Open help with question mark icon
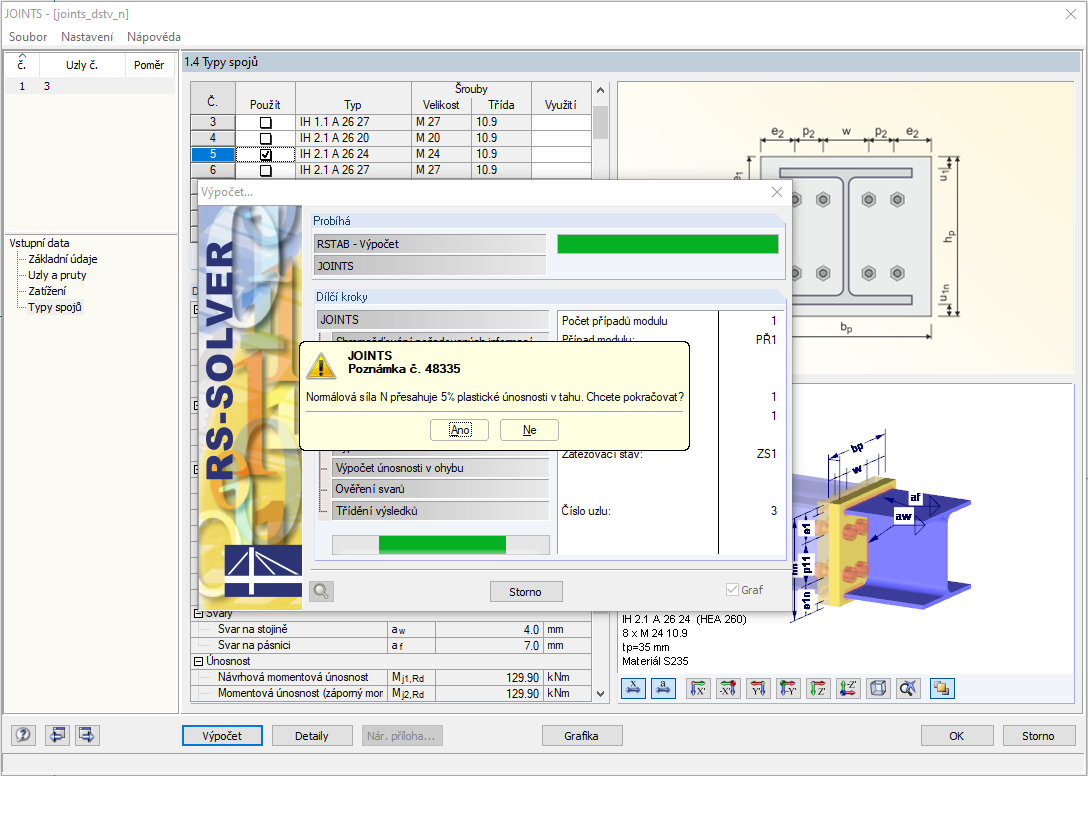1088x816 pixels. [x=23, y=735]
